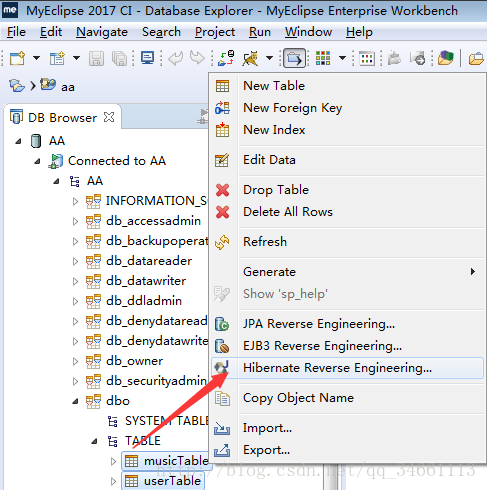Collapse the 'Connected to AA' node
The height and width of the screenshot is (490, 487).
click(37, 161)
